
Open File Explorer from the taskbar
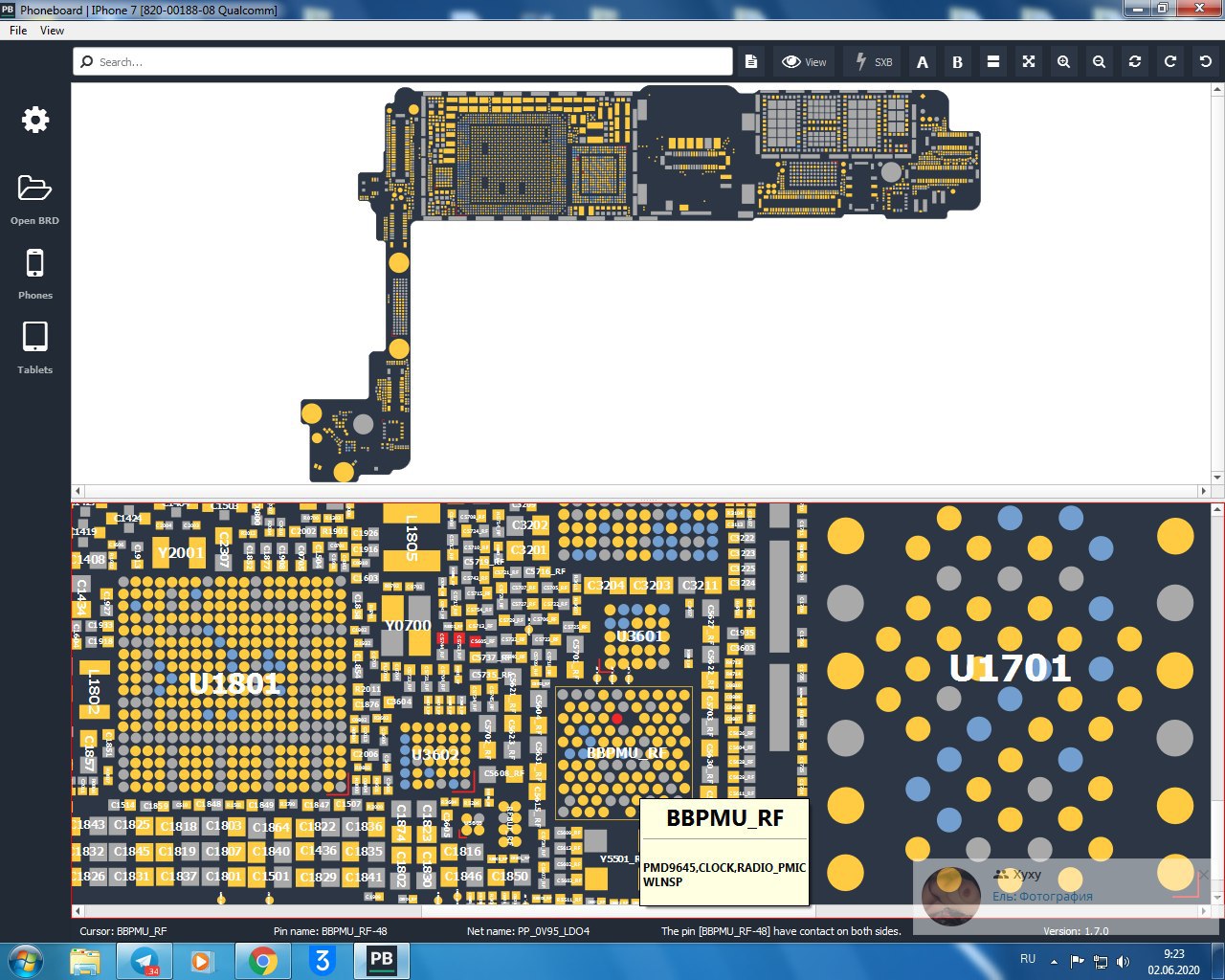84,961
